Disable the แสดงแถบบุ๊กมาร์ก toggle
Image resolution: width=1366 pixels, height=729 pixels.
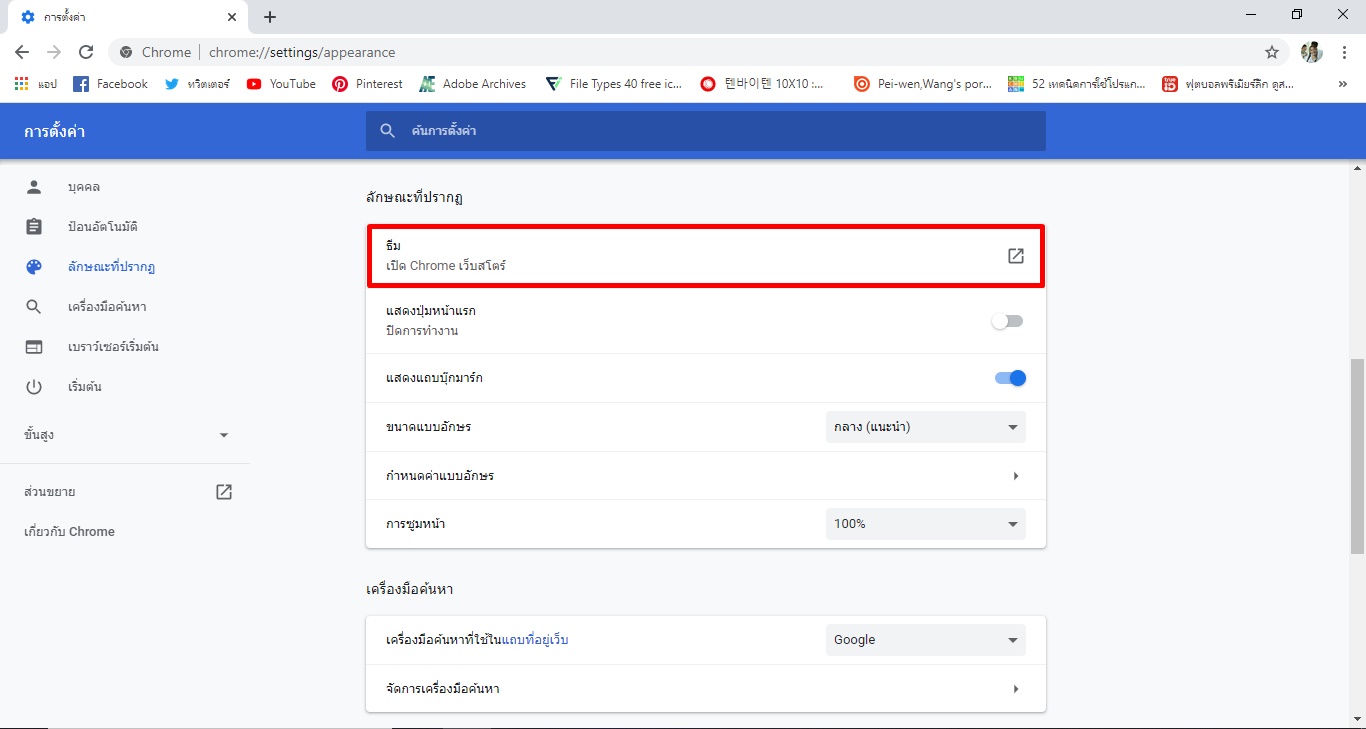1010,378
